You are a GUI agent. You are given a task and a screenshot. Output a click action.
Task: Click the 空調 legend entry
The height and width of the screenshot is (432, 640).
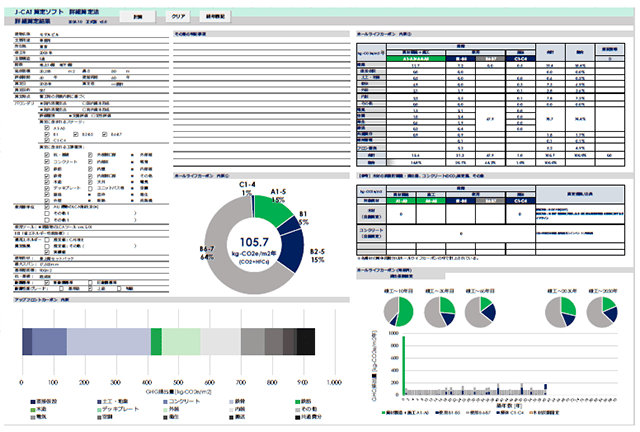click(104, 417)
